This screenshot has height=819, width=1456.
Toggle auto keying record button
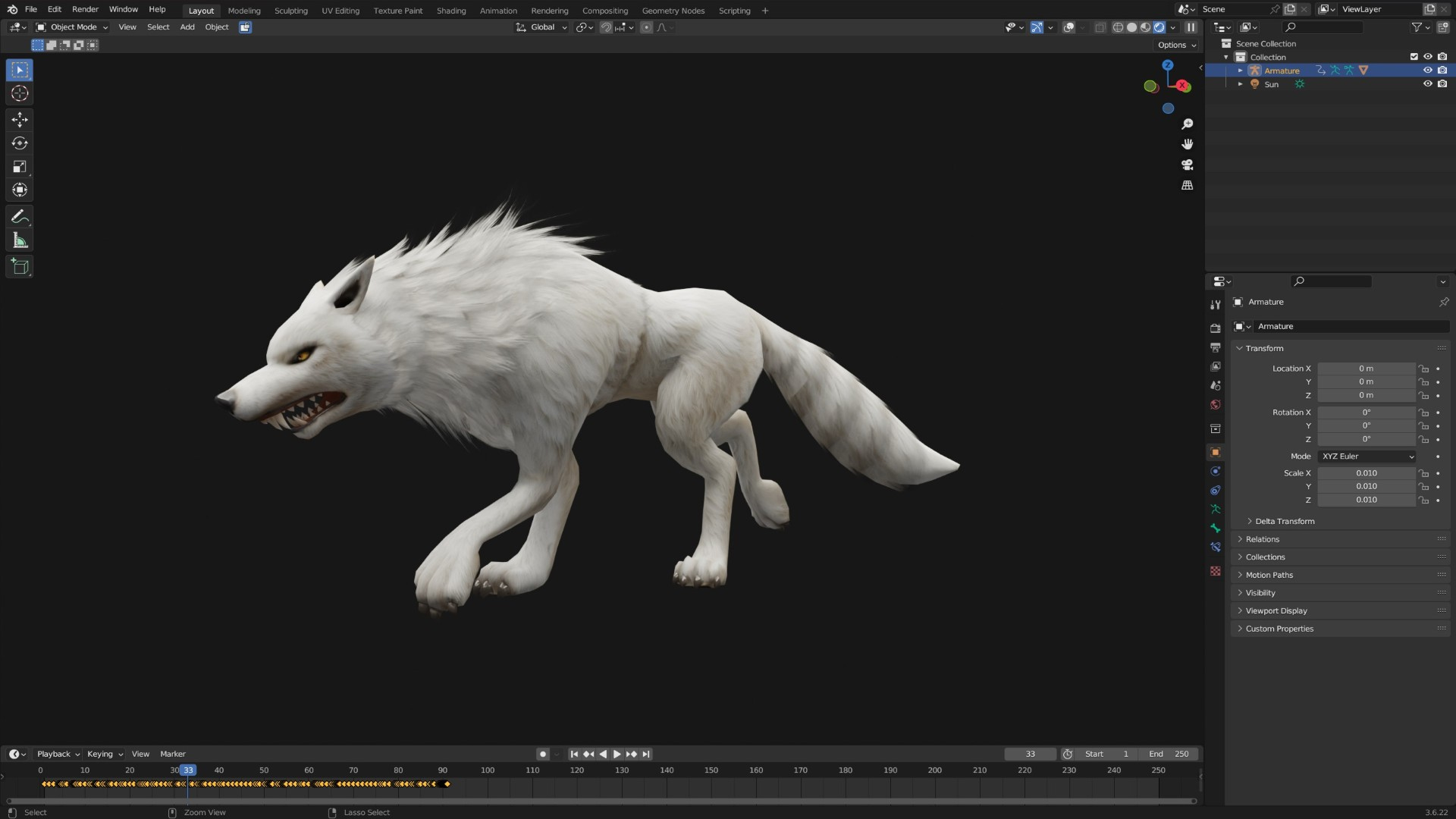(x=543, y=755)
